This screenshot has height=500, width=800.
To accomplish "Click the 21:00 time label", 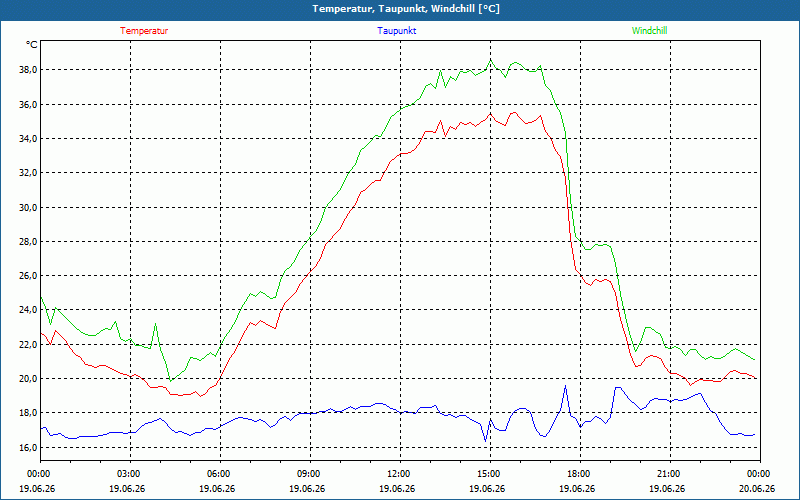I will pos(669,474).
